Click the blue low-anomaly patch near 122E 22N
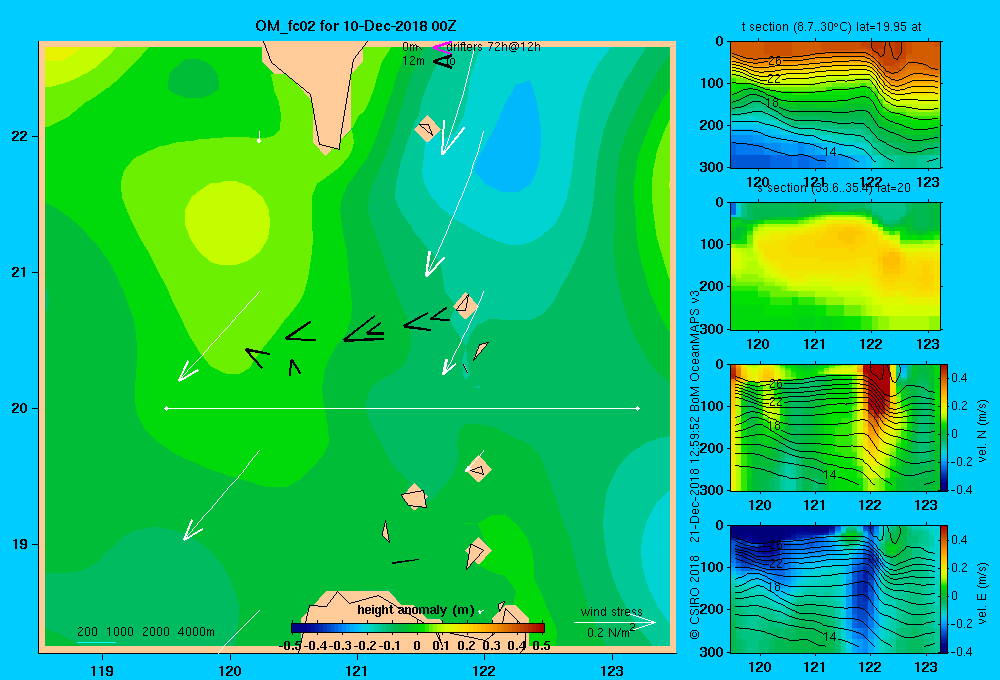The image size is (1000, 680). point(510,137)
